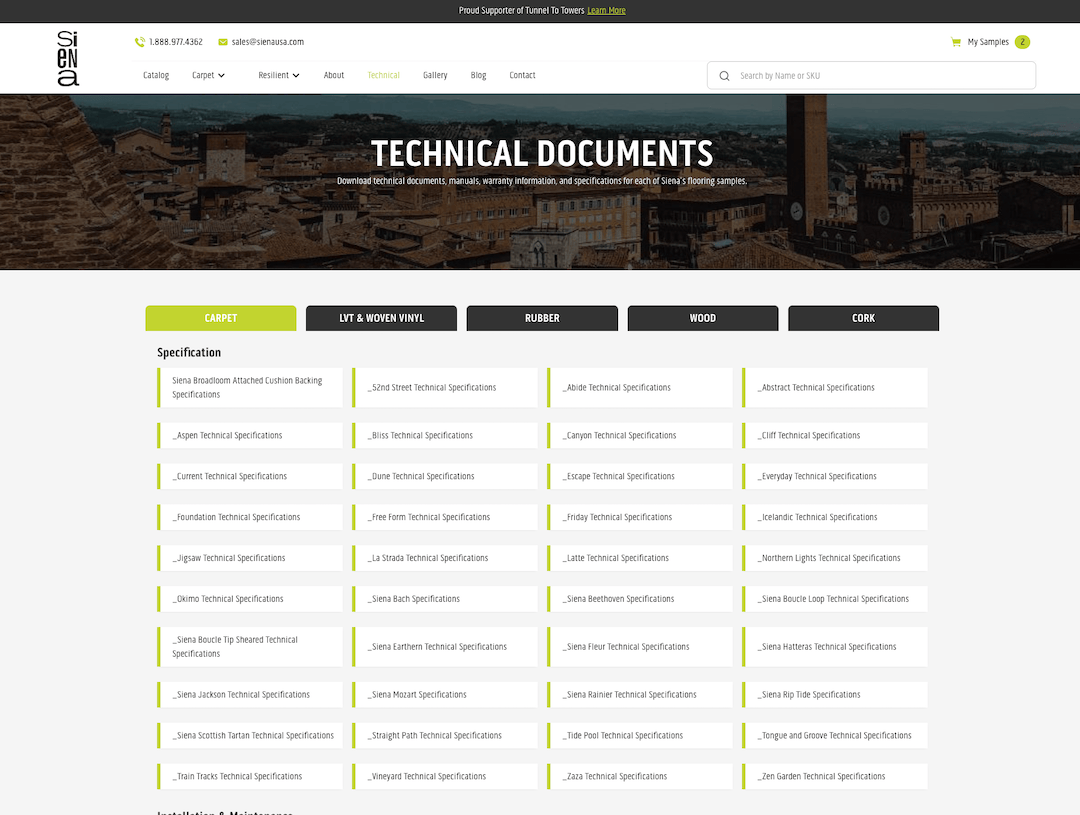The image size is (1080, 815).
Task: Open Free Form Technical Specifications
Action: [445, 517]
